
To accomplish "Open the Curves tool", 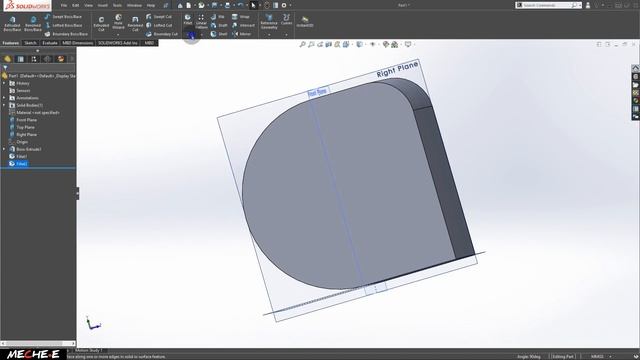I will coord(287,20).
